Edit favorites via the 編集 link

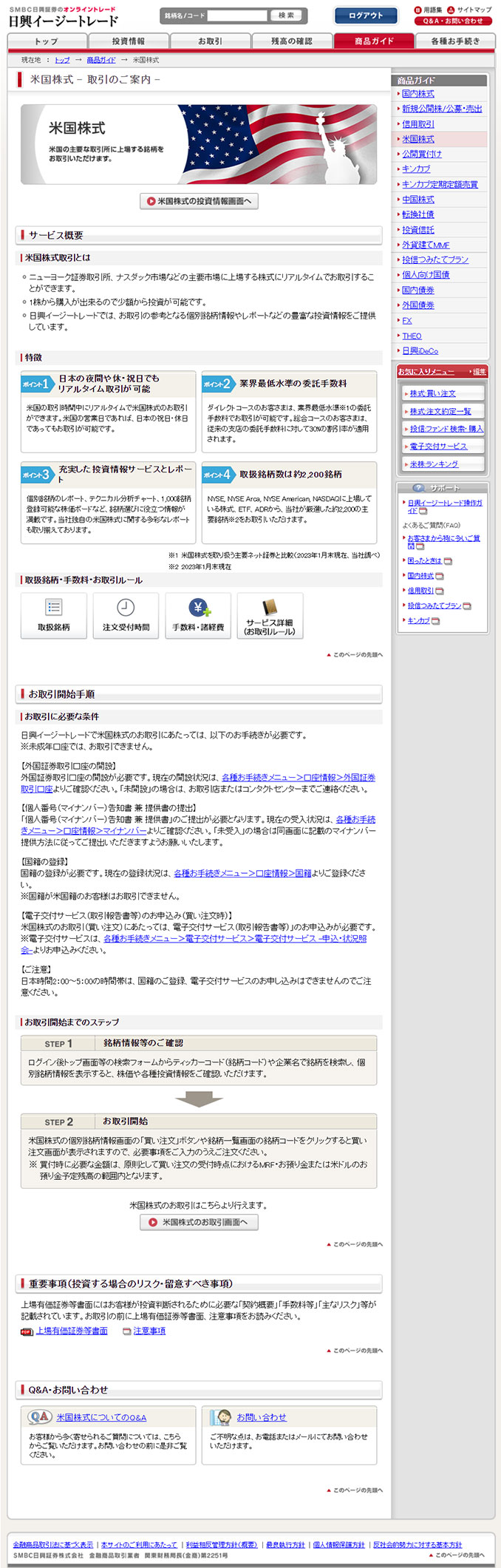(x=479, y=372)
